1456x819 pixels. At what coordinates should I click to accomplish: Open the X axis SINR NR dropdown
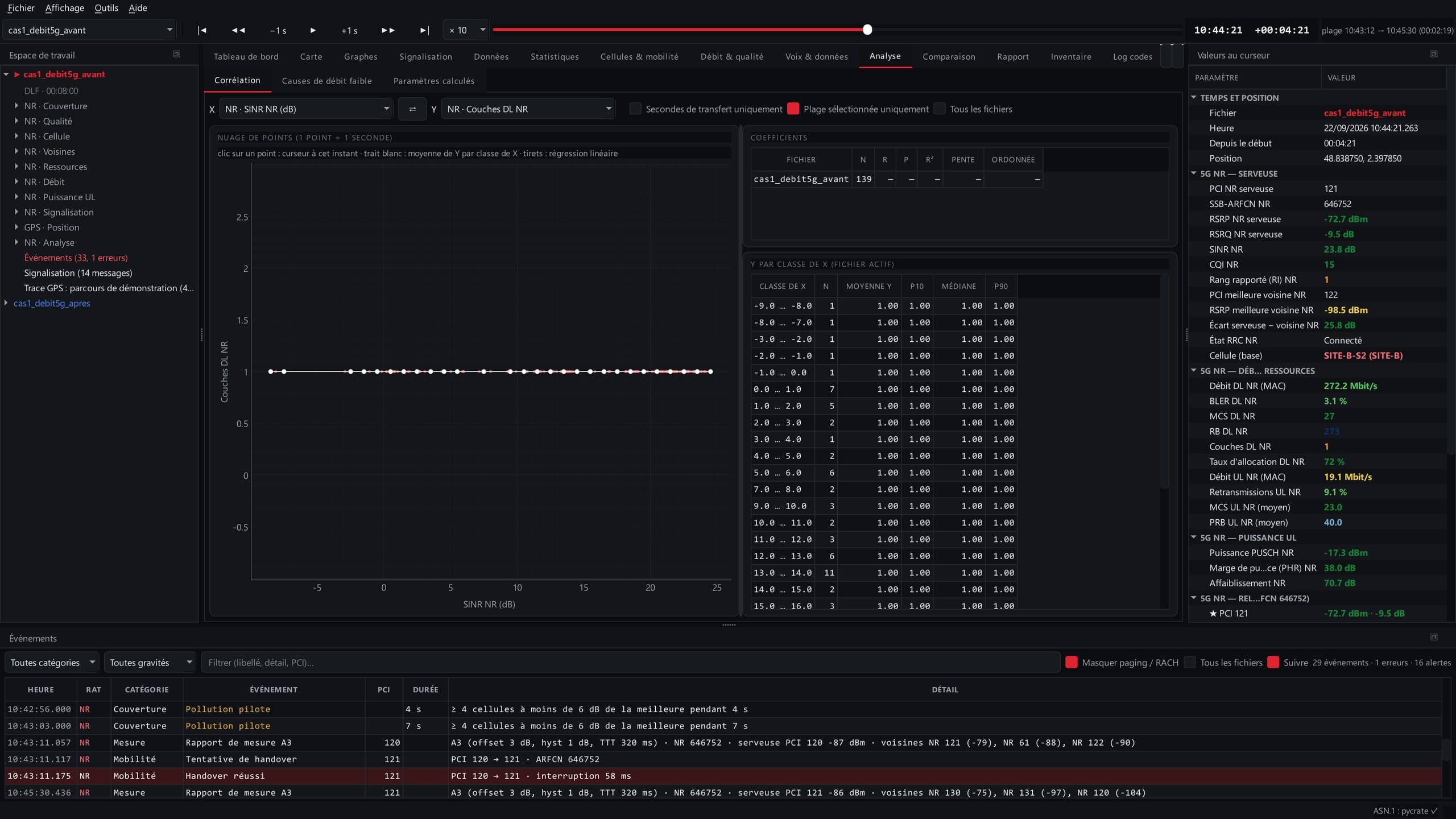point(306,109)
